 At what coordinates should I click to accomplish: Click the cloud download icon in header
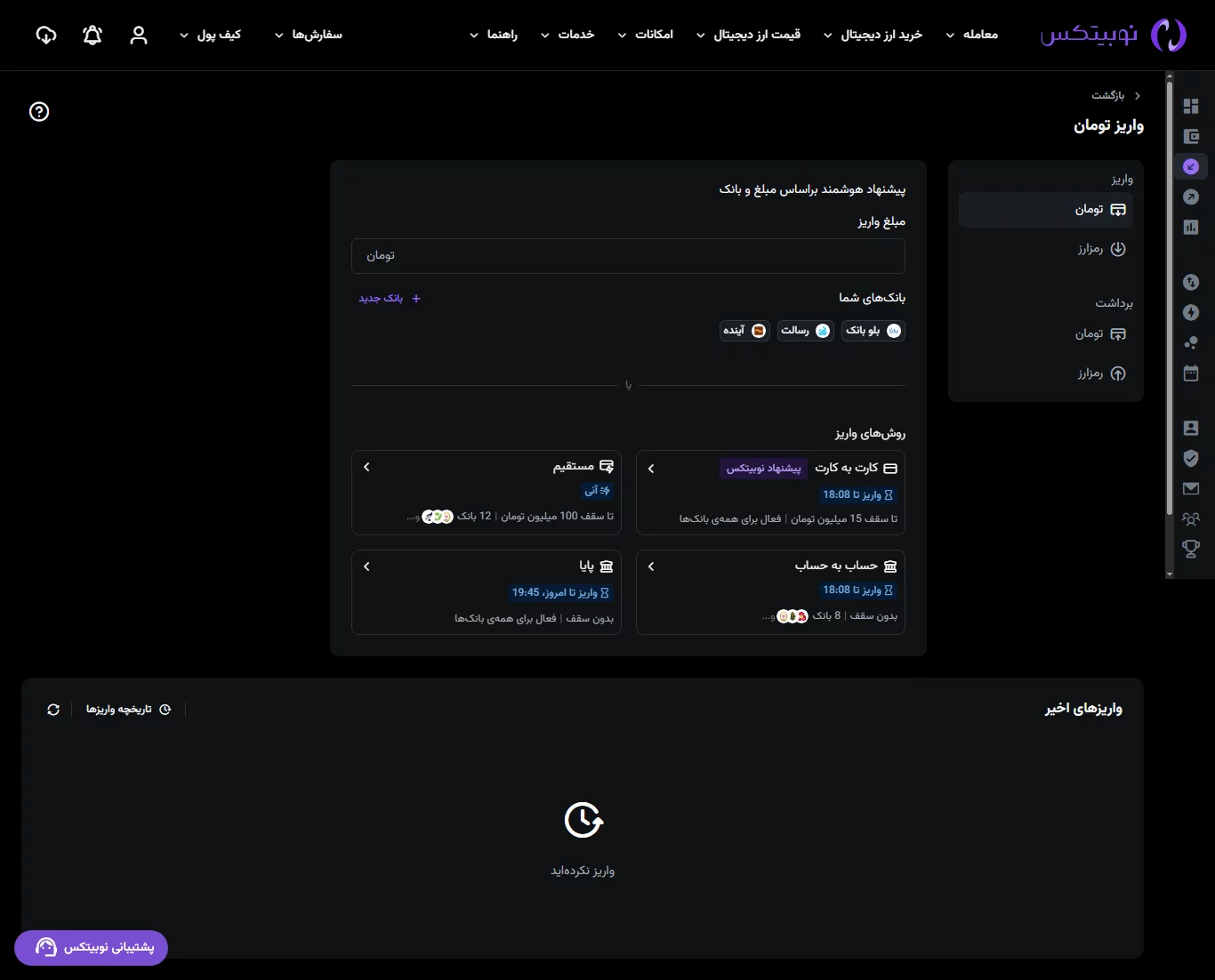(x=46, y=35)
